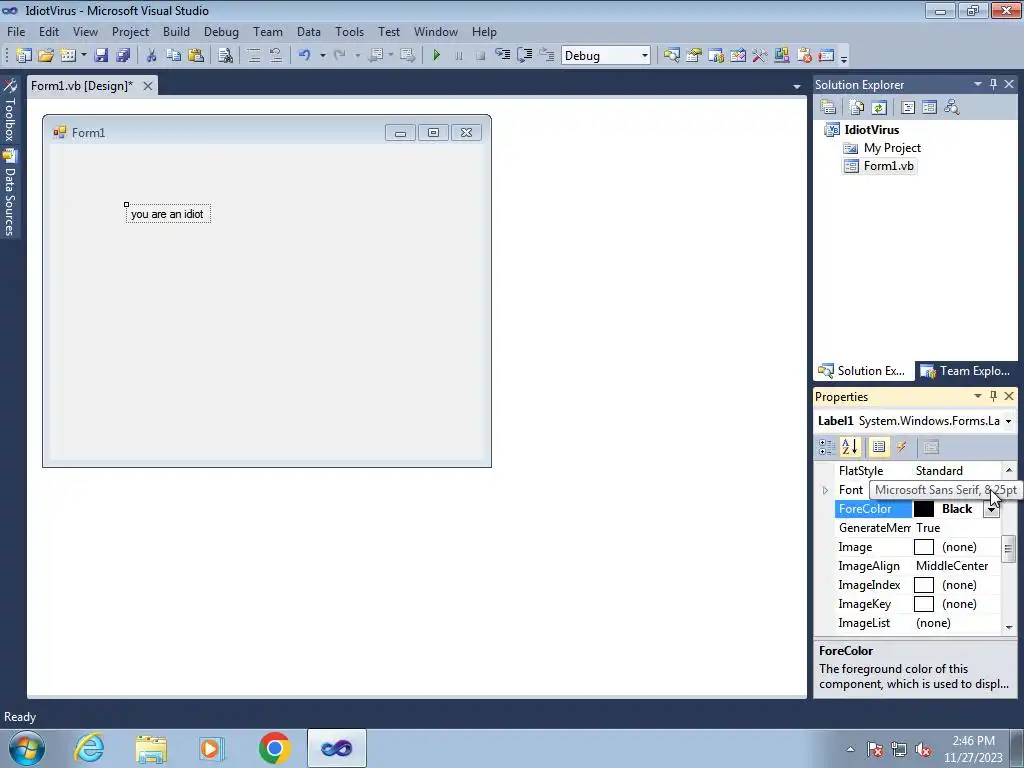
Task: Click the Step Into toolbar icon
Action: [502, 56]
